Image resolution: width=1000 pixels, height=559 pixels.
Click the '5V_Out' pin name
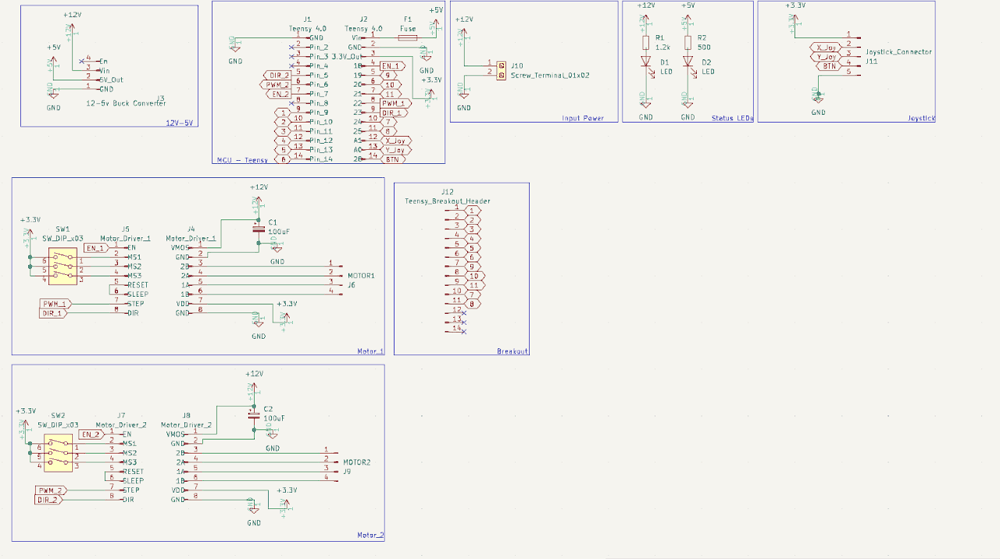112,80
